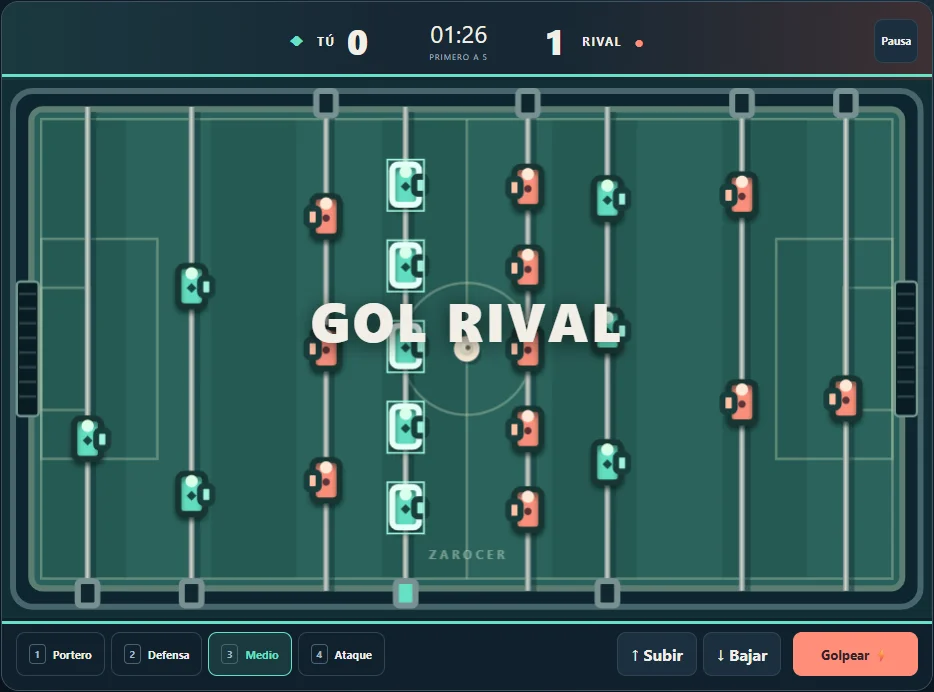The width and height of the screenshot is (934, 692).
Task: Select the Medio rod
Action: [x=250, y=654]
